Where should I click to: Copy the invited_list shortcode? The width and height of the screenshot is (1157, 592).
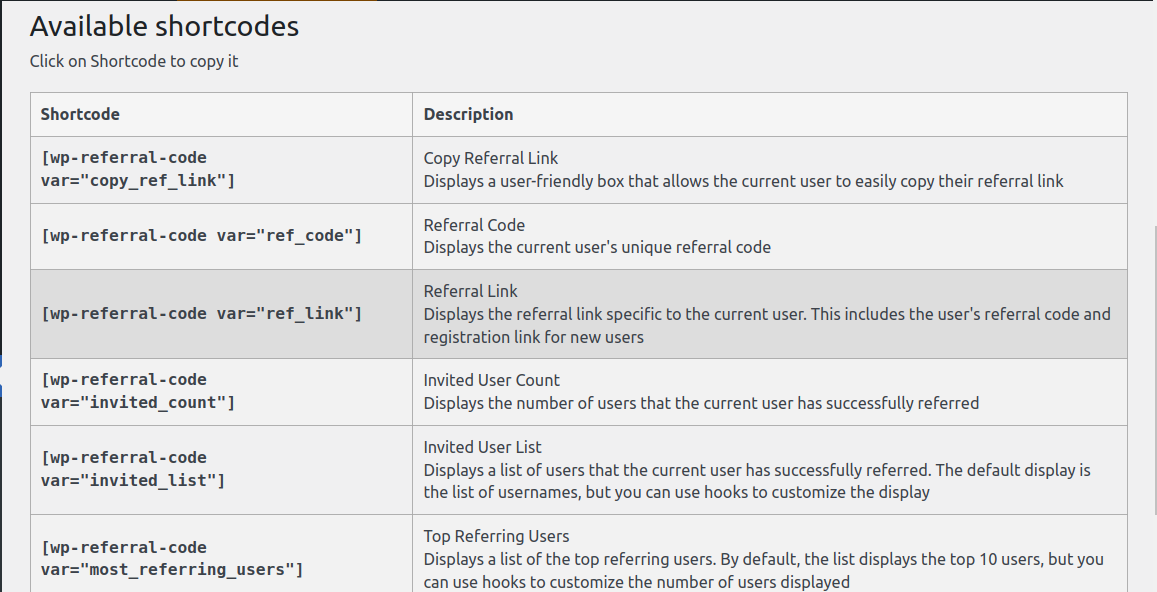pyautogui.click(x=133, y=469)
